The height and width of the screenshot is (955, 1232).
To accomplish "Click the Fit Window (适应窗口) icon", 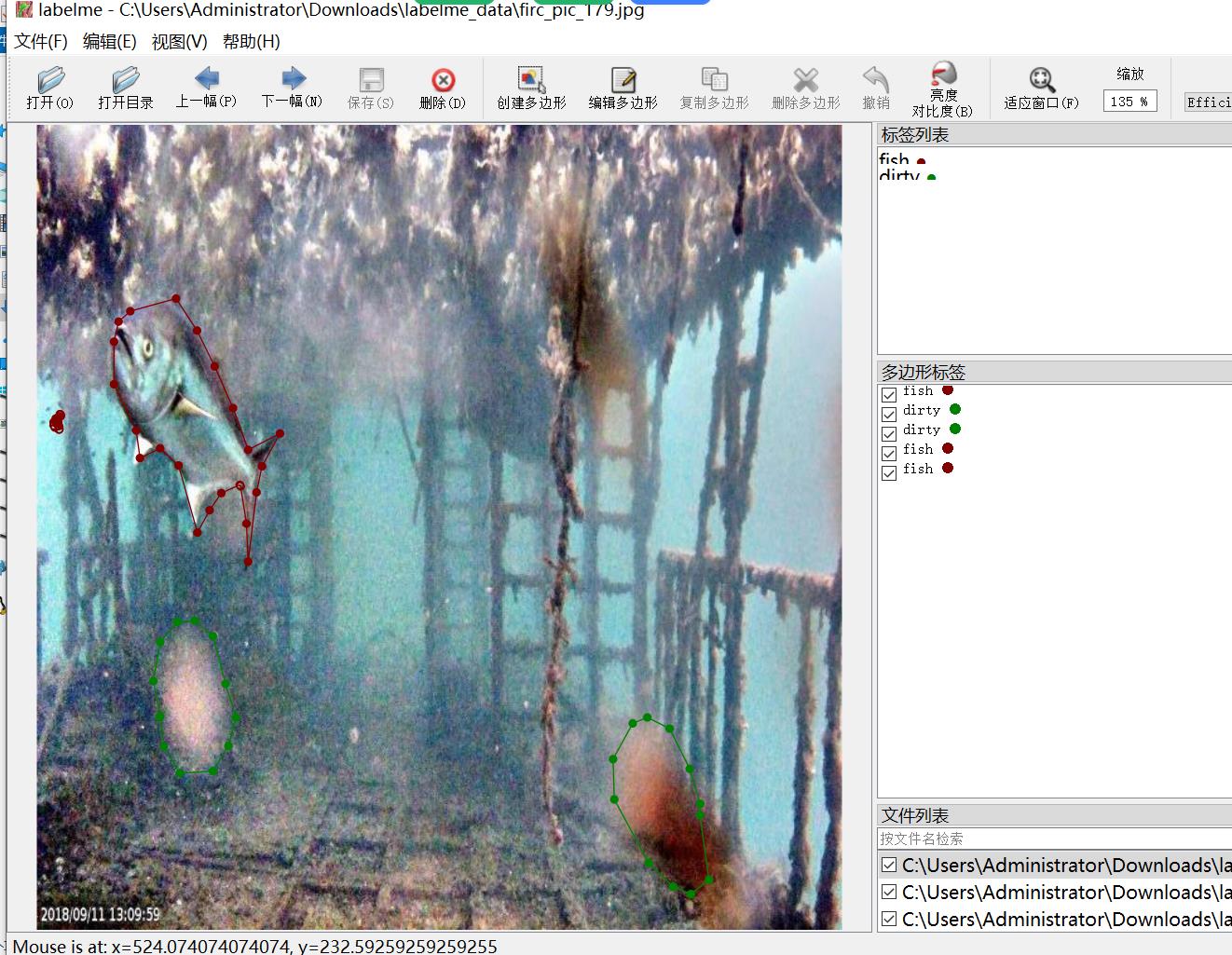I will [1041, 80].
